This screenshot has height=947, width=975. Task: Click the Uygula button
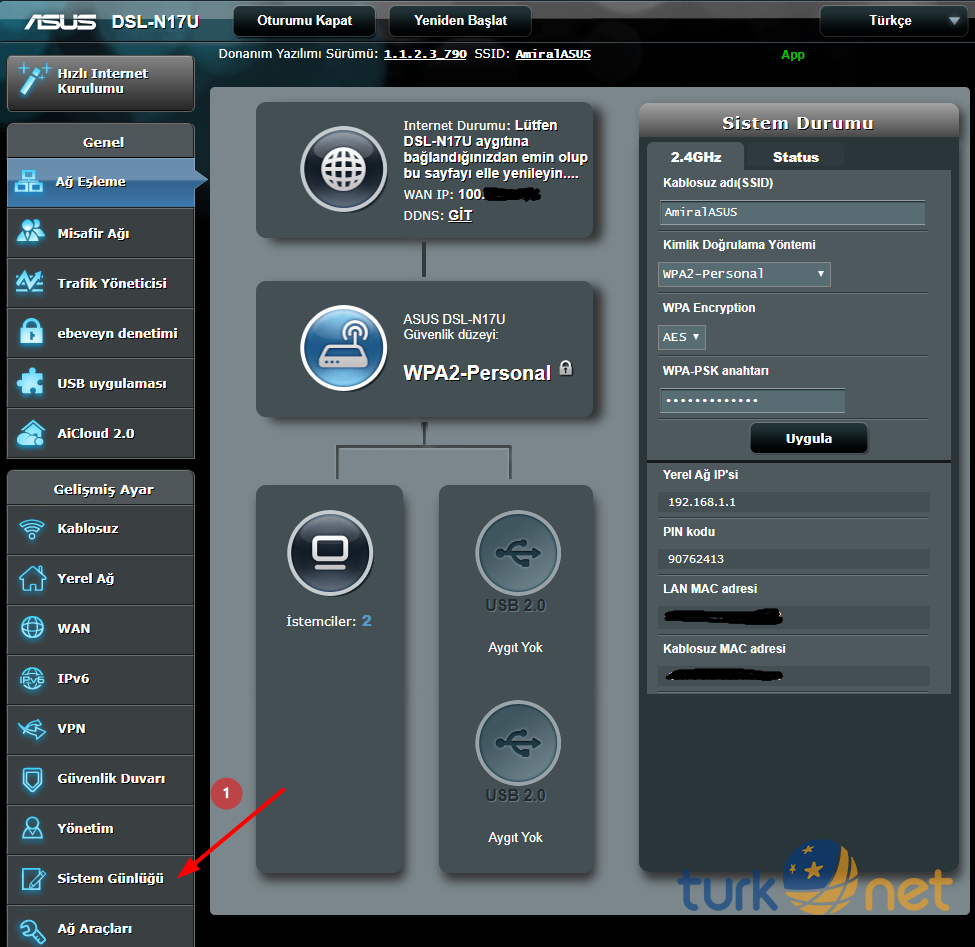coord(808,438)
